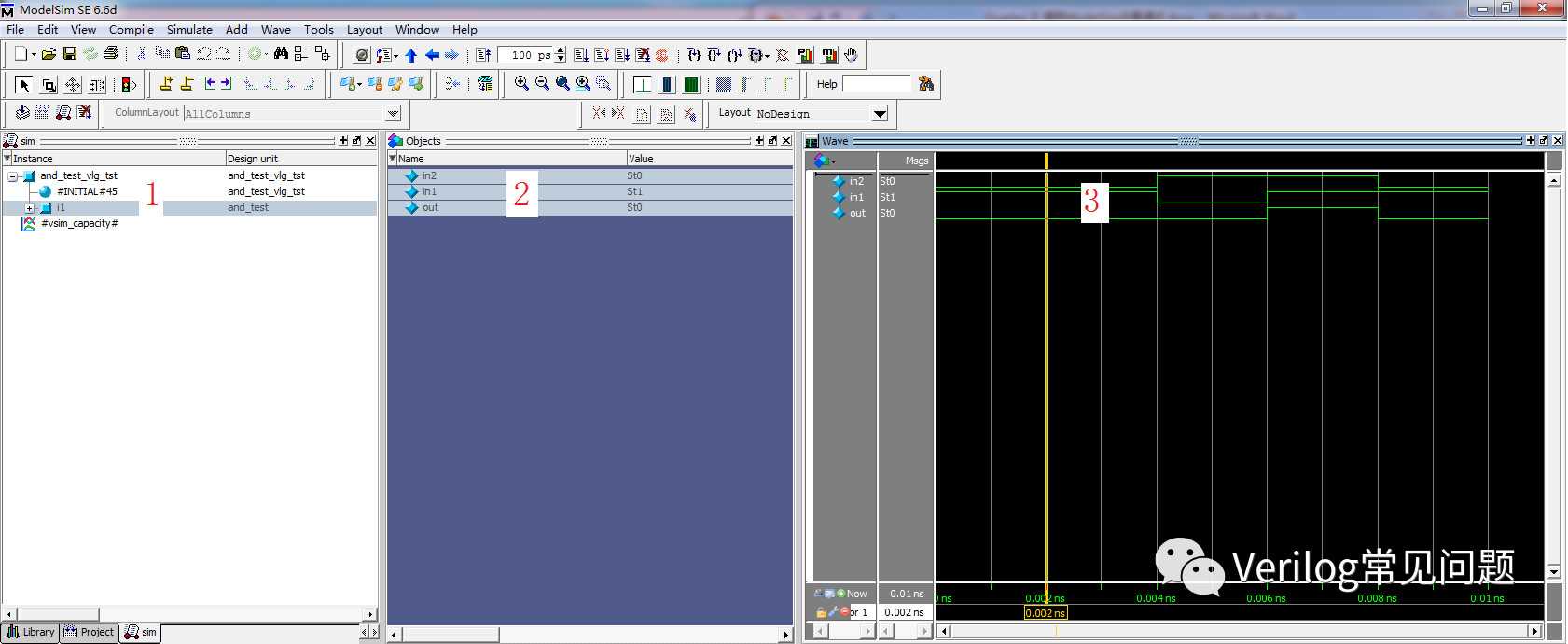Click the blue up arrow icon
The width and height of the screenshot is (1568, 644).
coord(411,55)
